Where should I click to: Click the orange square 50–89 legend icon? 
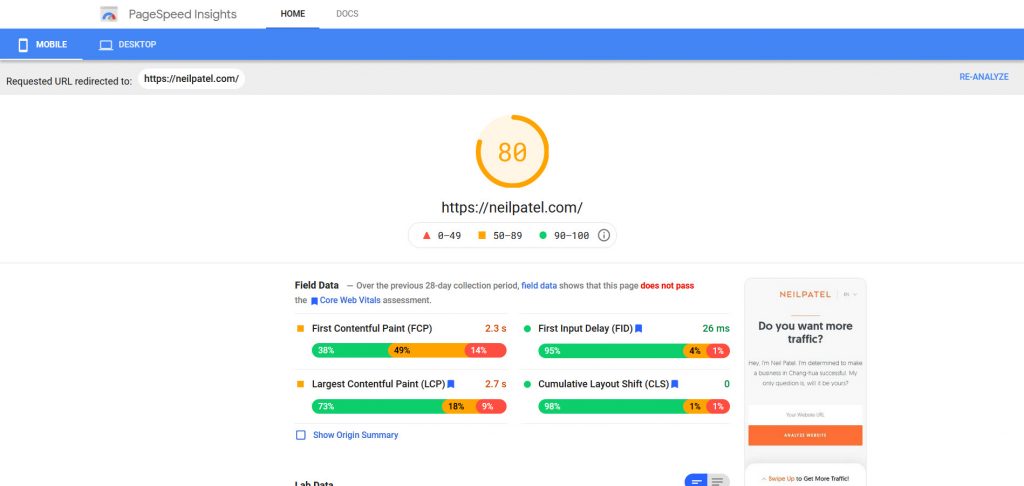[482, 235]
